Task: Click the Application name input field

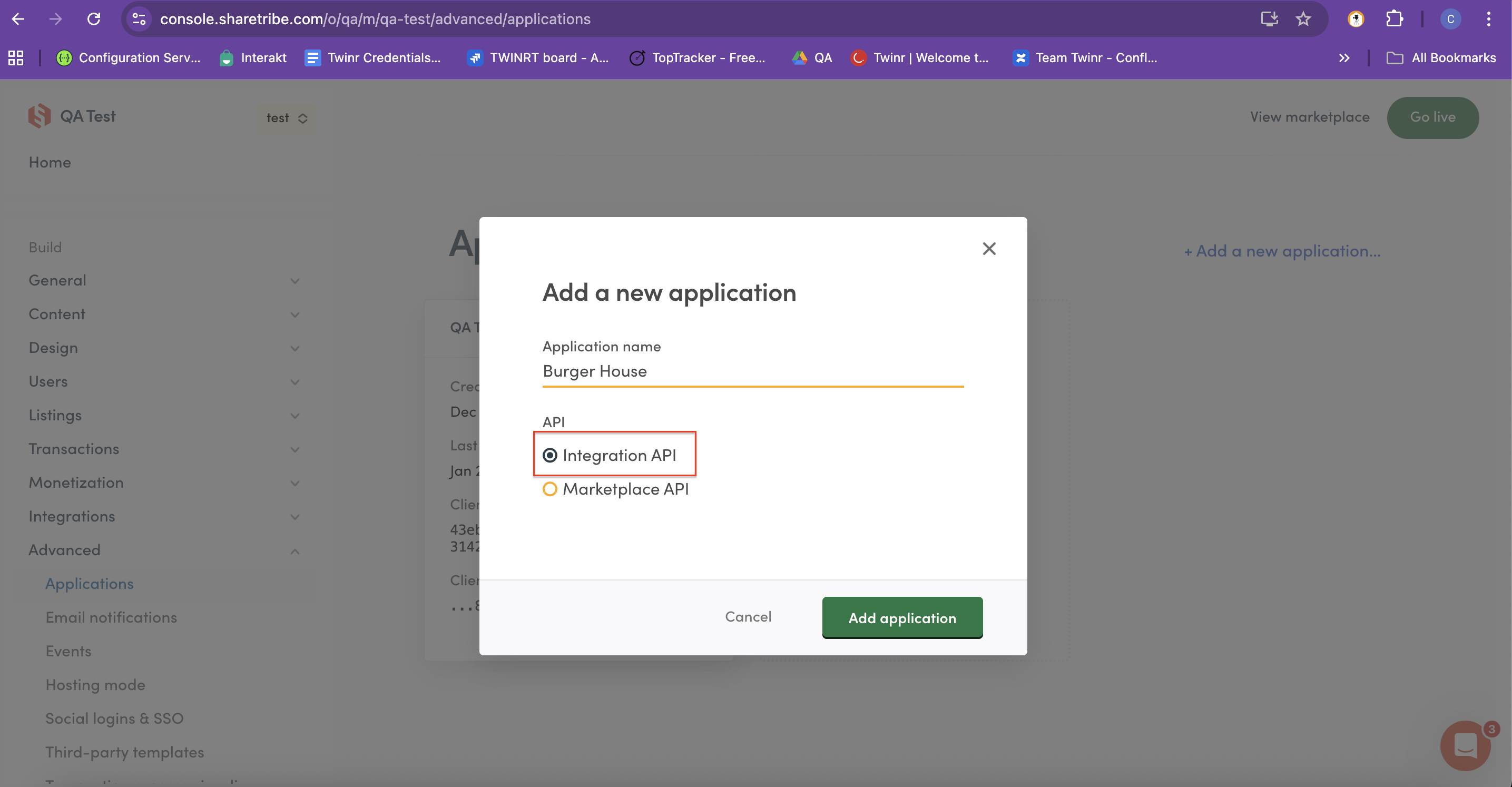Action: [752, 371]
